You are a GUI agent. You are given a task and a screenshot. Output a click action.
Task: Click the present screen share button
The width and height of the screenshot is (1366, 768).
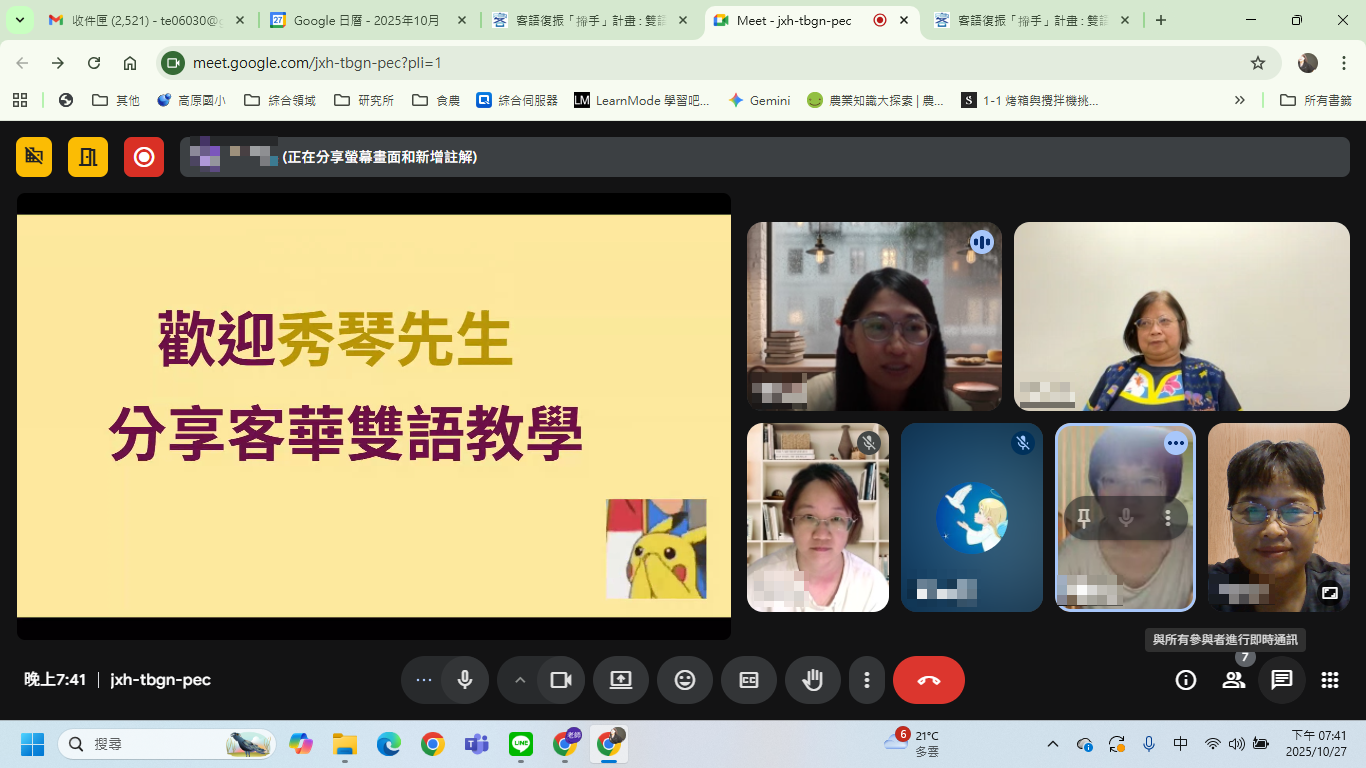621,680
